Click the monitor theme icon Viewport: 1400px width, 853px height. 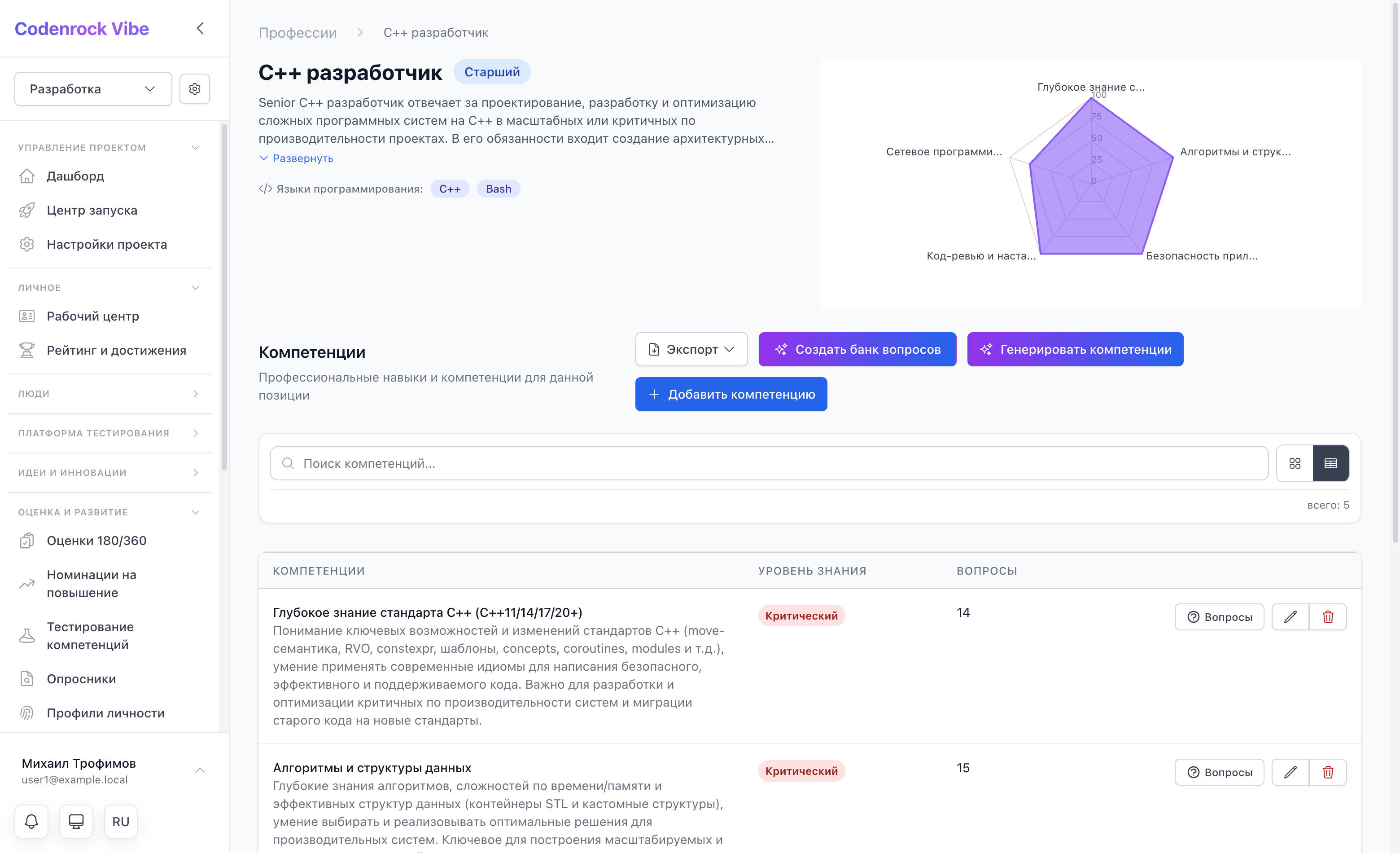click(76, 821)
